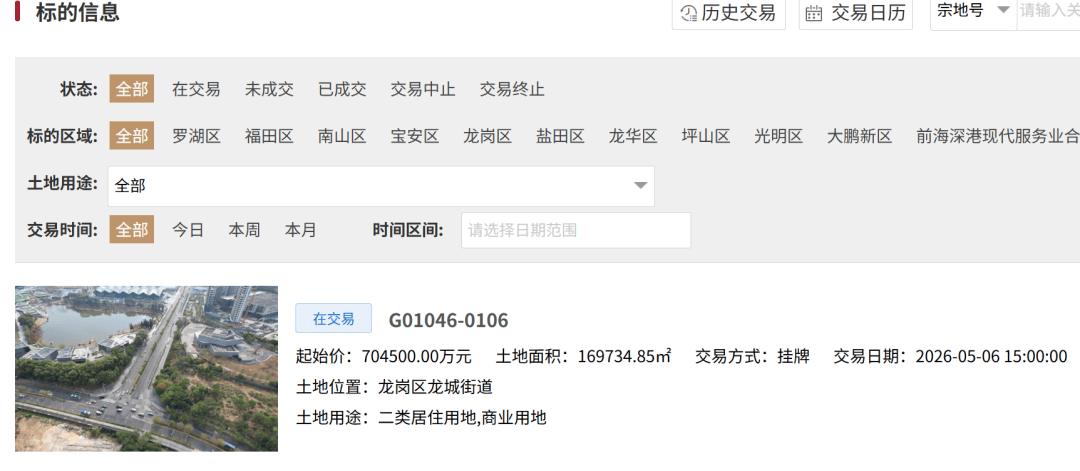The image size is (1080, 471).
Task: Filter district by 南山区
Action: pos(342,136)
